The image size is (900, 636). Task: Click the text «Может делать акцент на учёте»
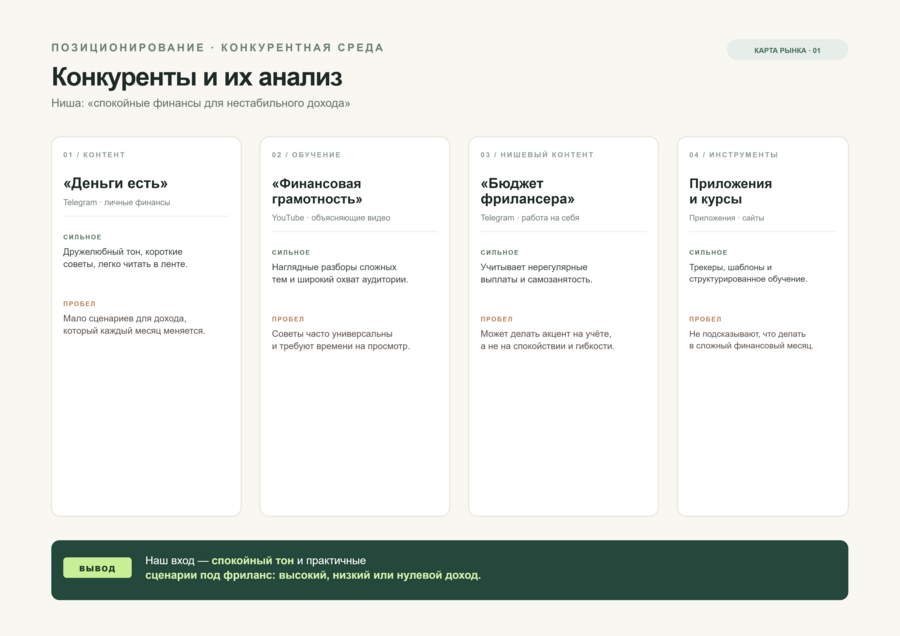pos(548,340)
